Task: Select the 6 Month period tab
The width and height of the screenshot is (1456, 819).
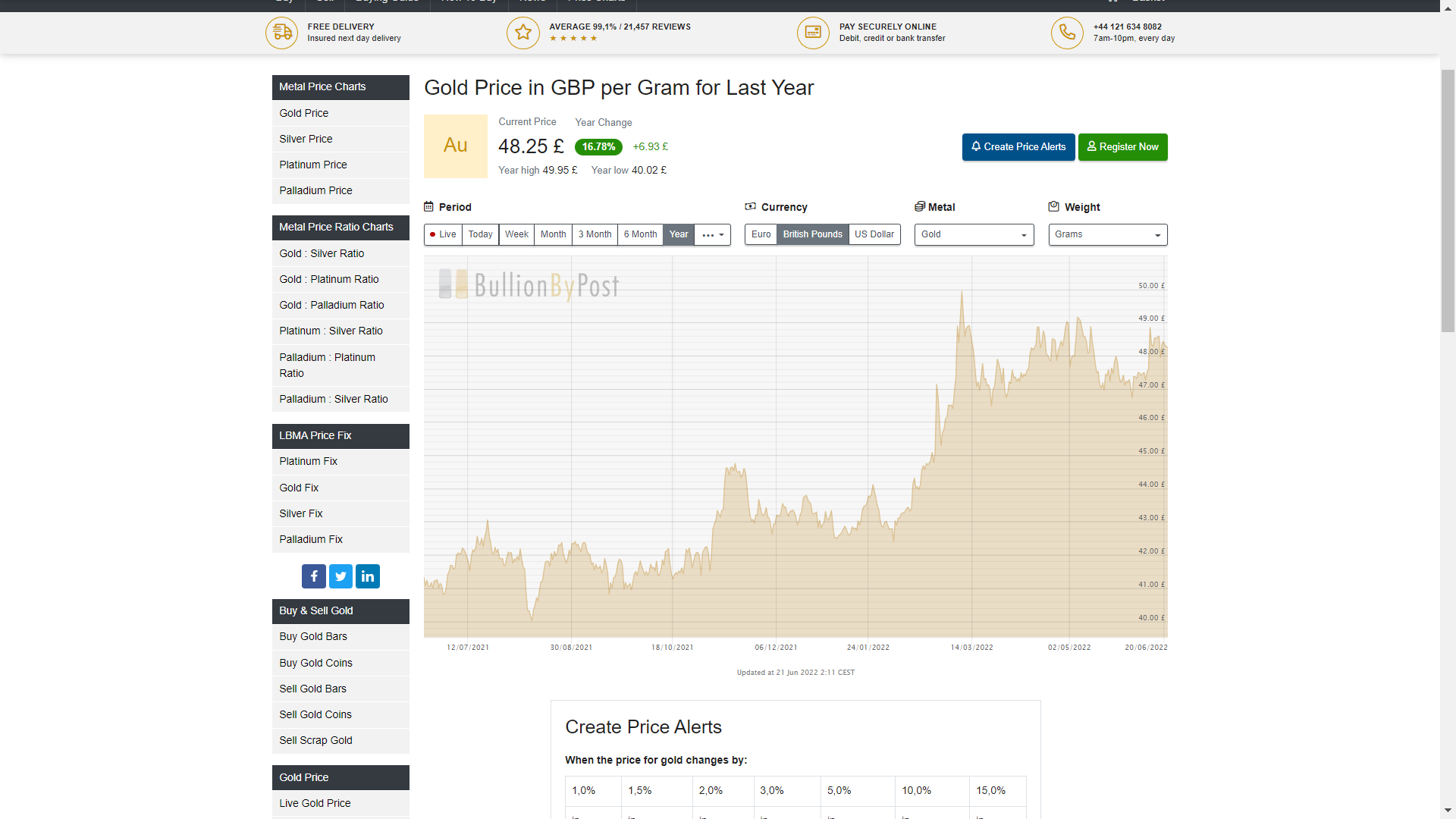Action: [640, 234]
